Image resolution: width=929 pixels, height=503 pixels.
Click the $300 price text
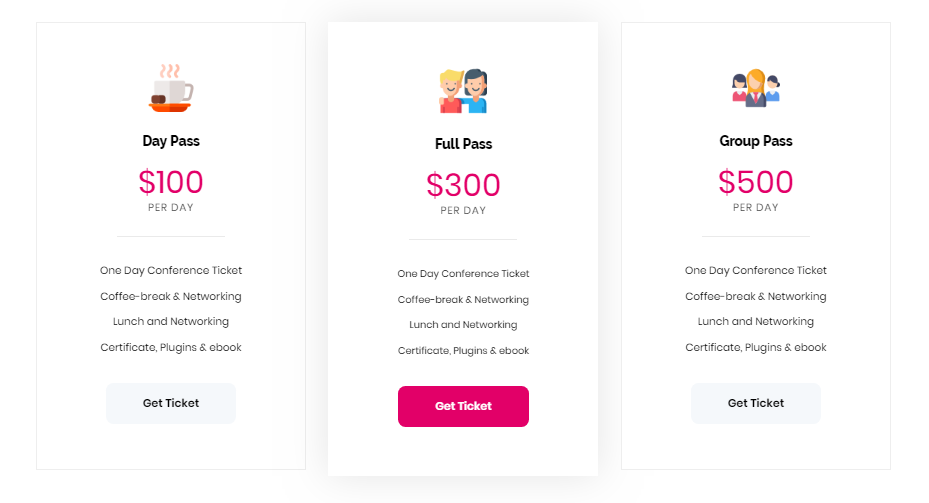click(463, 185)
